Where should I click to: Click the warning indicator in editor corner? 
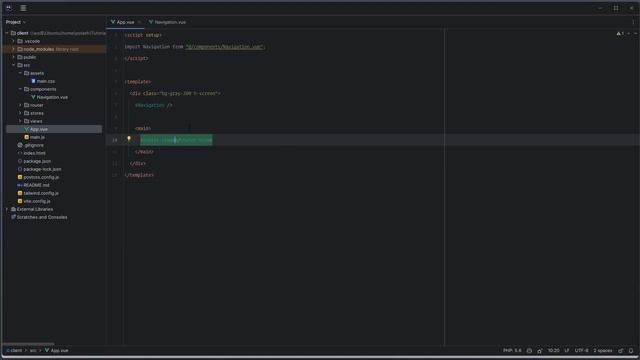(620, 33)
